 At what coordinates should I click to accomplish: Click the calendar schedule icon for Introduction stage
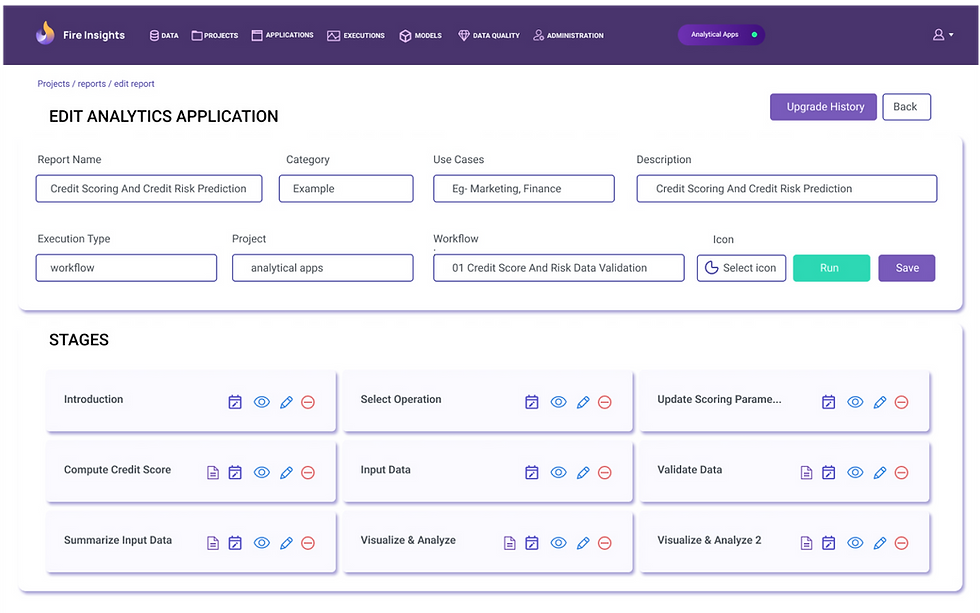click(235, 402)
